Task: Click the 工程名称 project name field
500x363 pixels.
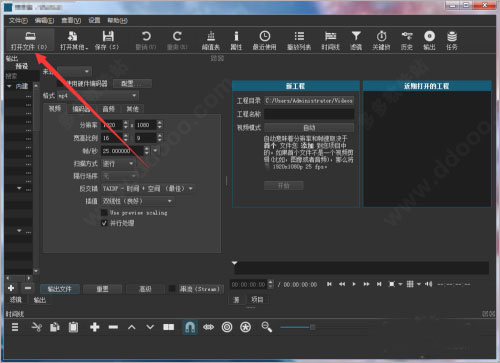Action: tap(309, 114)
